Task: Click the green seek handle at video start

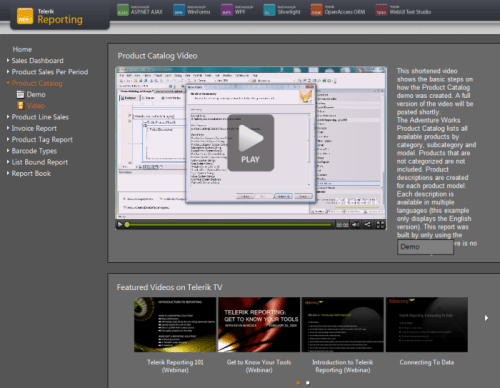Action: [x=127, y=225]
